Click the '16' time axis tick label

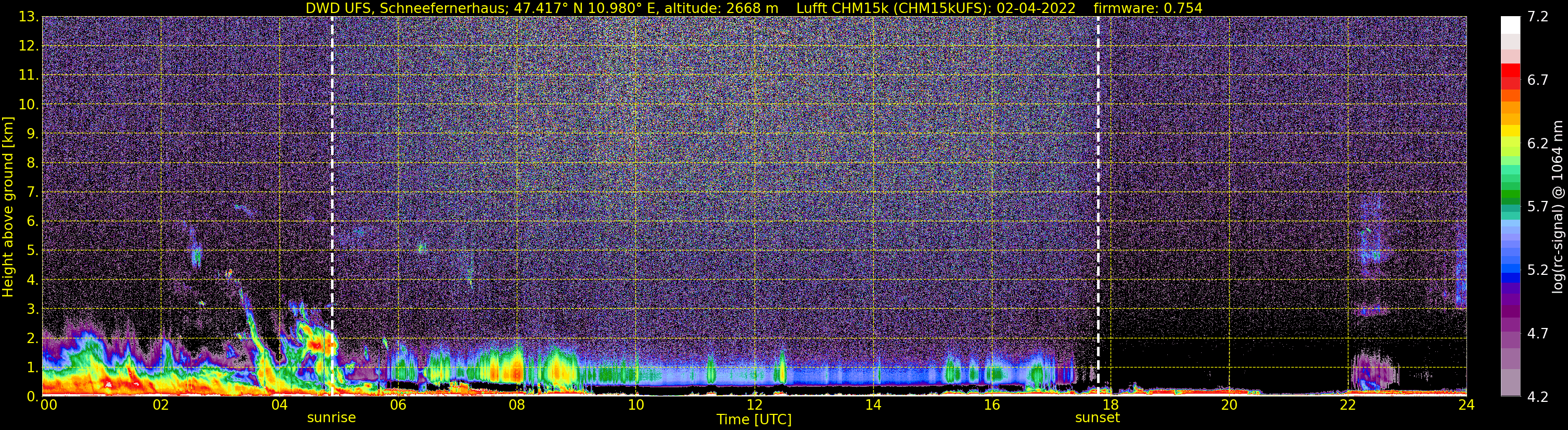991,405
